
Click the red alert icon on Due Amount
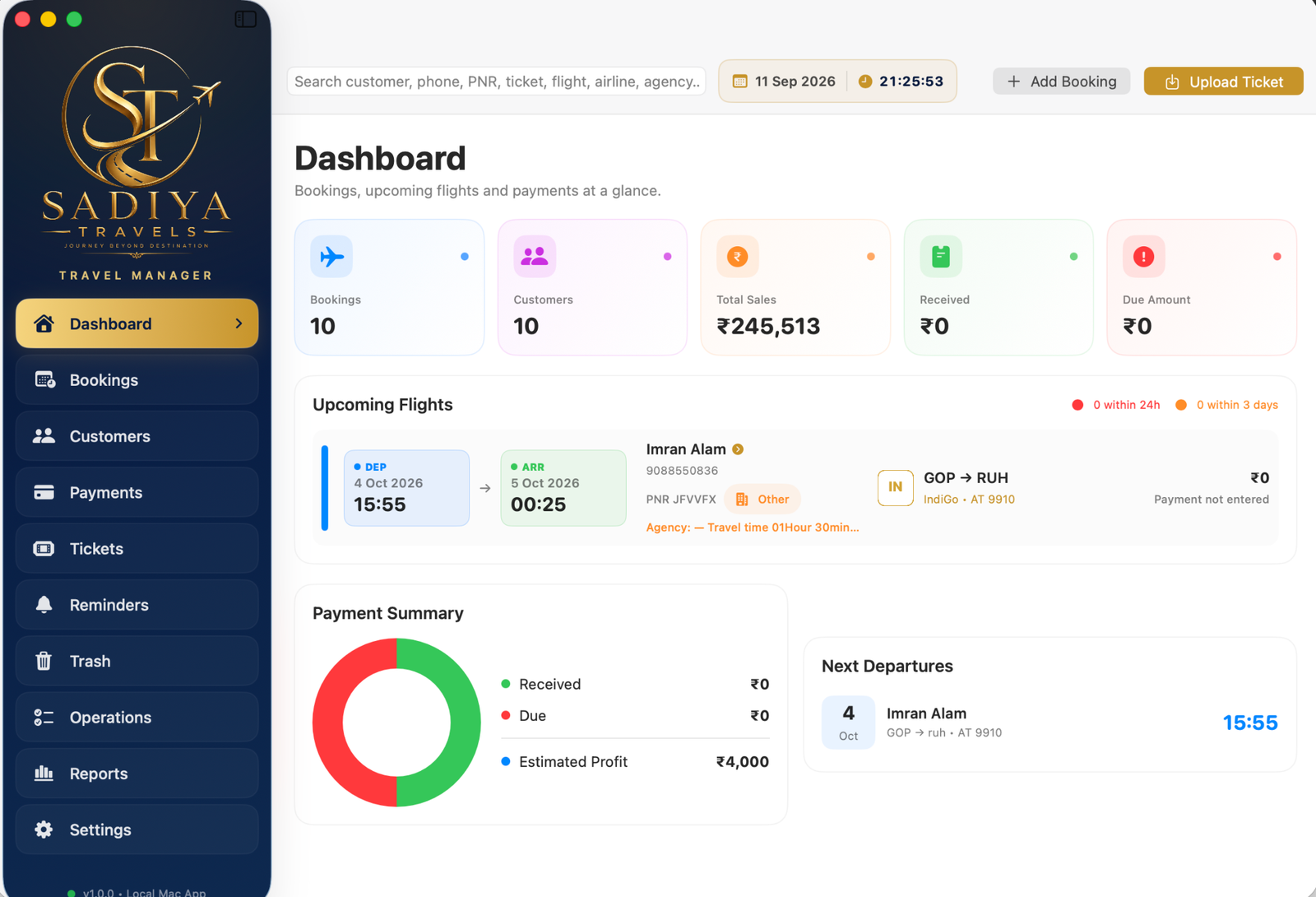pyautogui.click(x=1144, y=257)
